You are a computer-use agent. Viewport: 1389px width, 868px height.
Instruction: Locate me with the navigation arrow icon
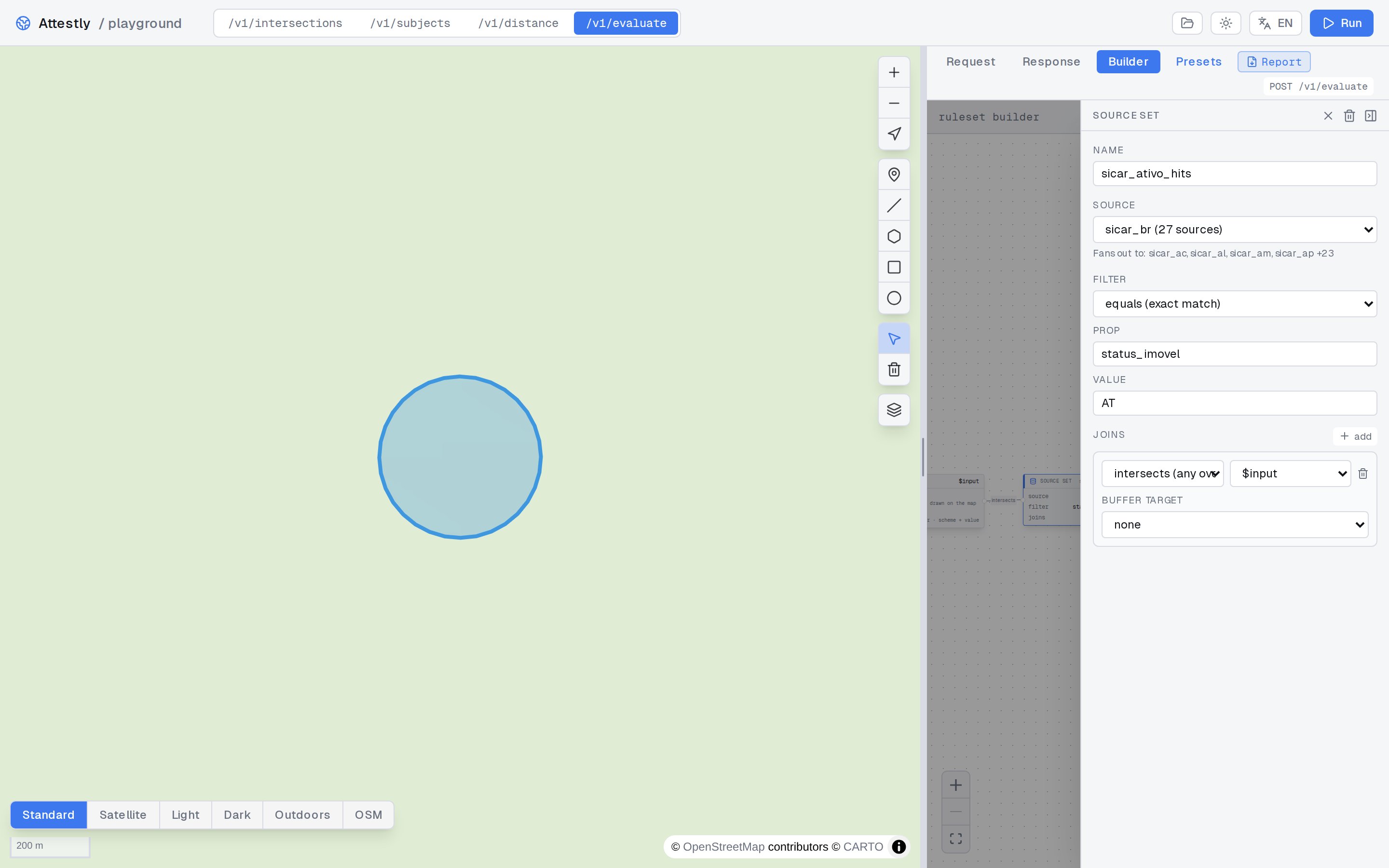(x=894, y=134)
